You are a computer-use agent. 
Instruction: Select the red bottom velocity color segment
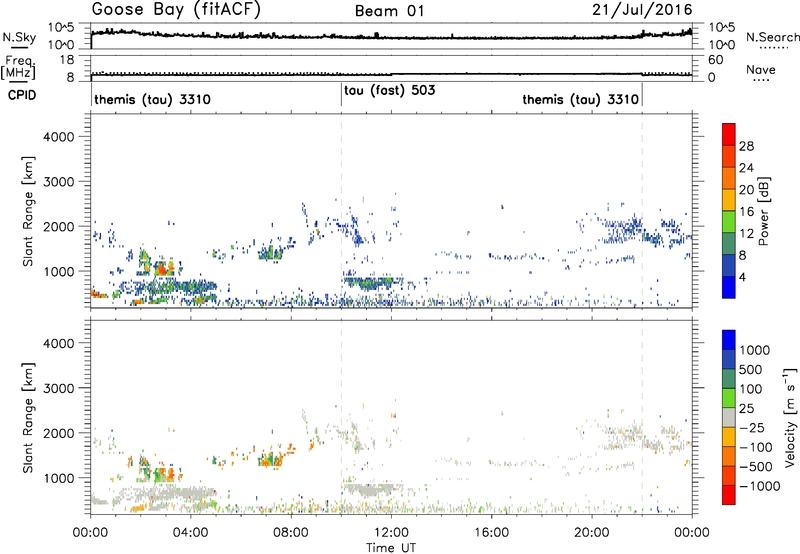(729, 495)
